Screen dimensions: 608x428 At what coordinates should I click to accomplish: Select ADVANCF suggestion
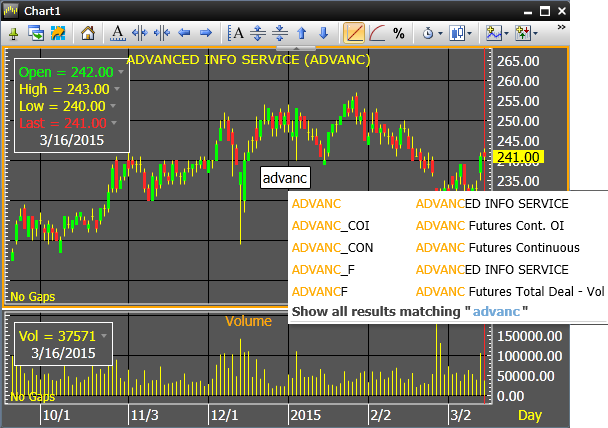click(x=320, y=292)
